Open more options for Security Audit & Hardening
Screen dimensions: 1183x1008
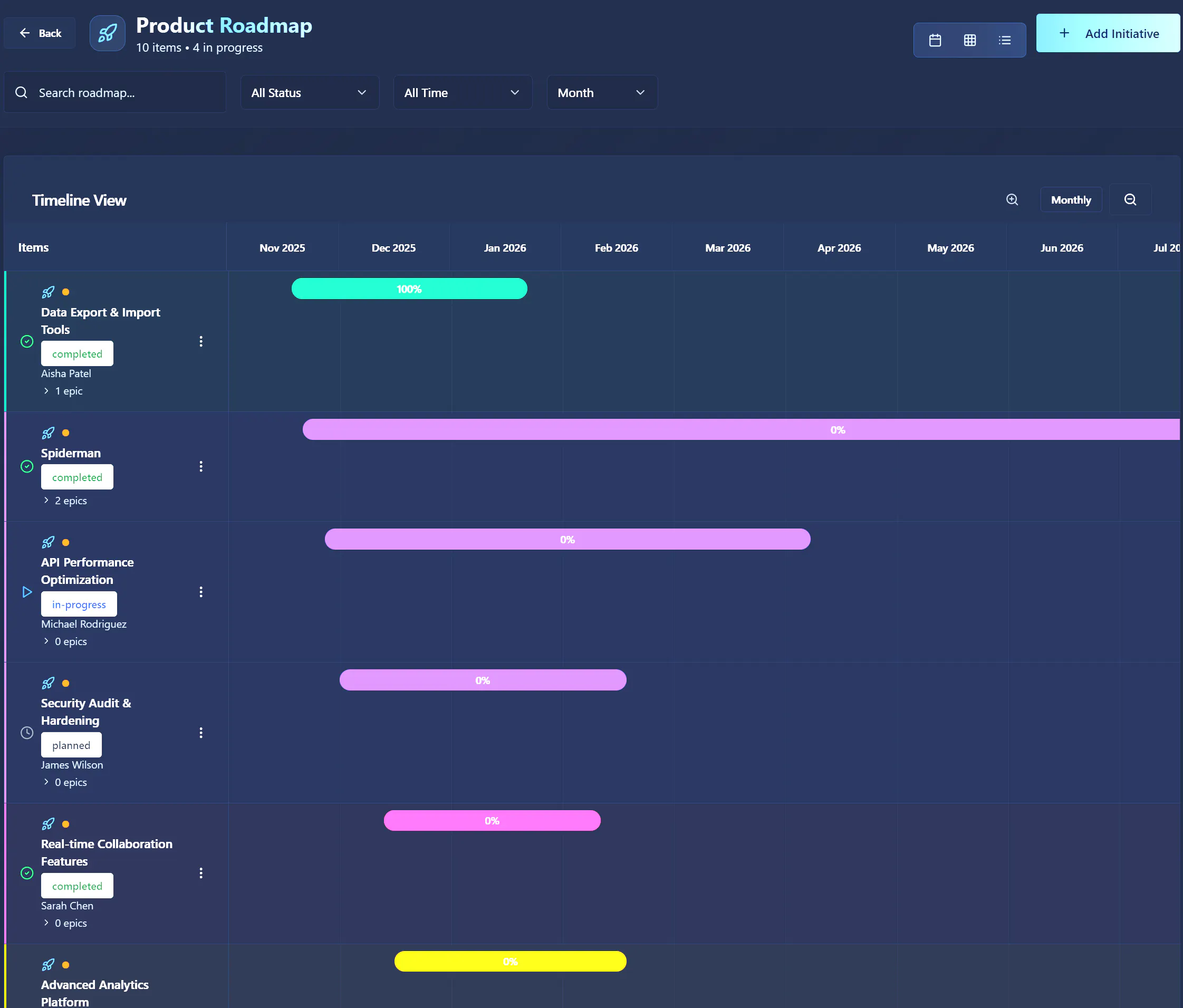click(201, 733)
